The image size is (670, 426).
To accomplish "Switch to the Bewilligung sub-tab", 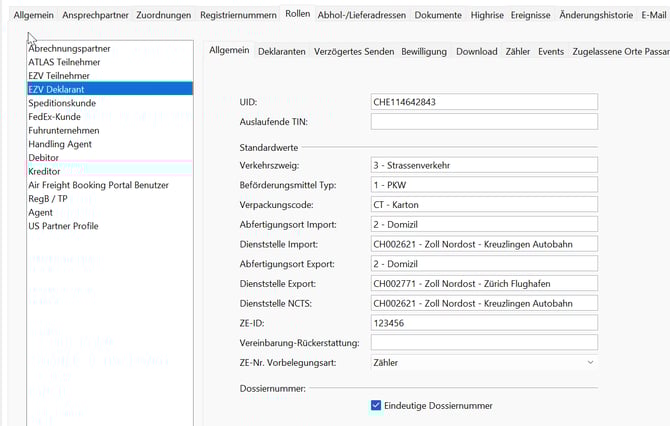I will pyautogui.click(x=424, y=51).
